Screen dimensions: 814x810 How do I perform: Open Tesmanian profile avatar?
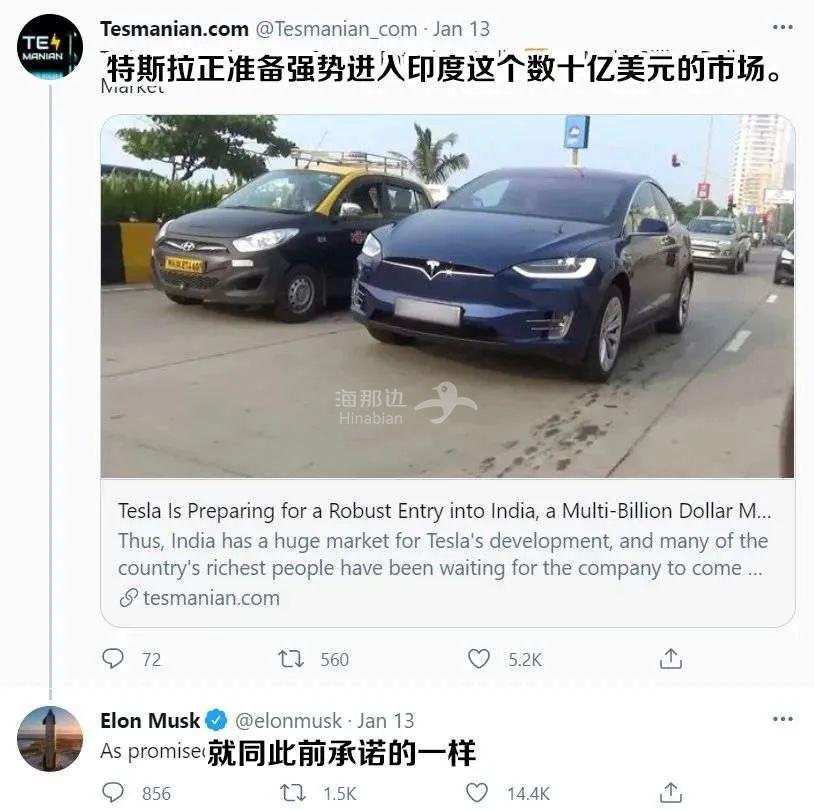pyautogui.click(x=50, y=47)
